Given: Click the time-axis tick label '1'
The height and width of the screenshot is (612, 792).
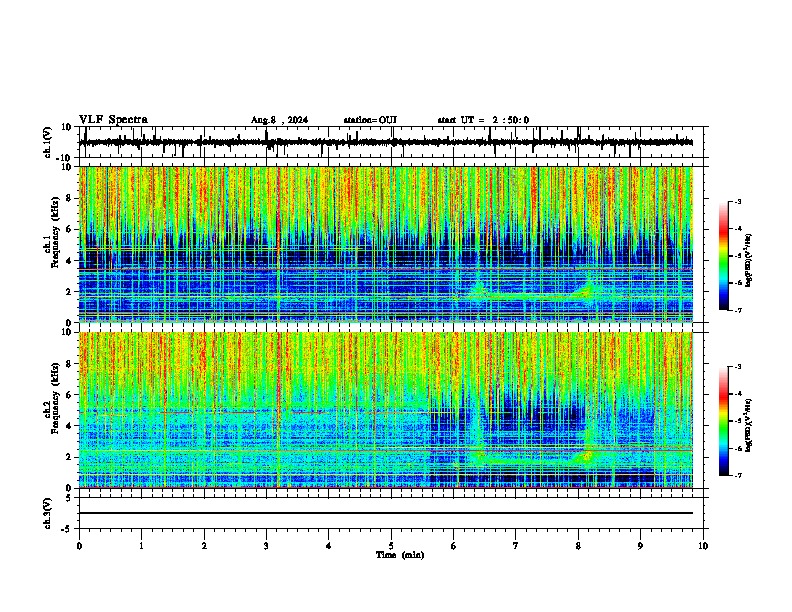Looking at the screenshot, I should pyautogui.click(x=141, y=546).
